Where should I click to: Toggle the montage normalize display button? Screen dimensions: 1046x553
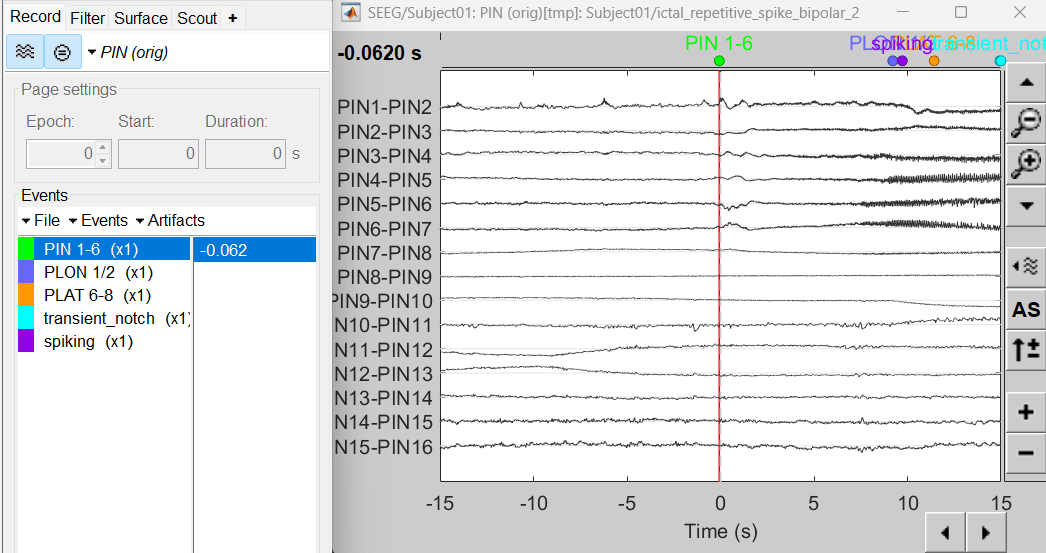pos(62,51)
